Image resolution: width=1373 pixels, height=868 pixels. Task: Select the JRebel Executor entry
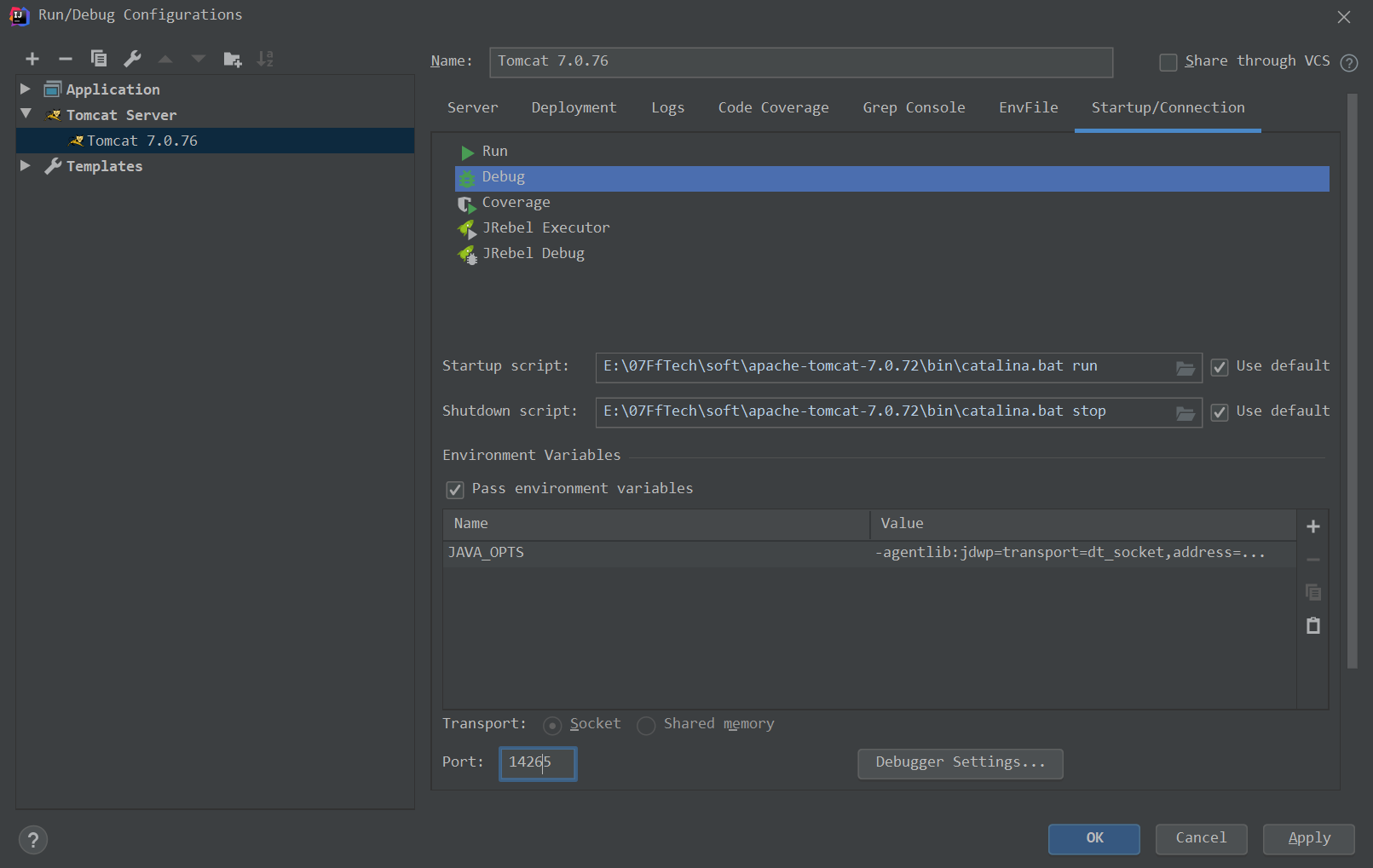891,228
